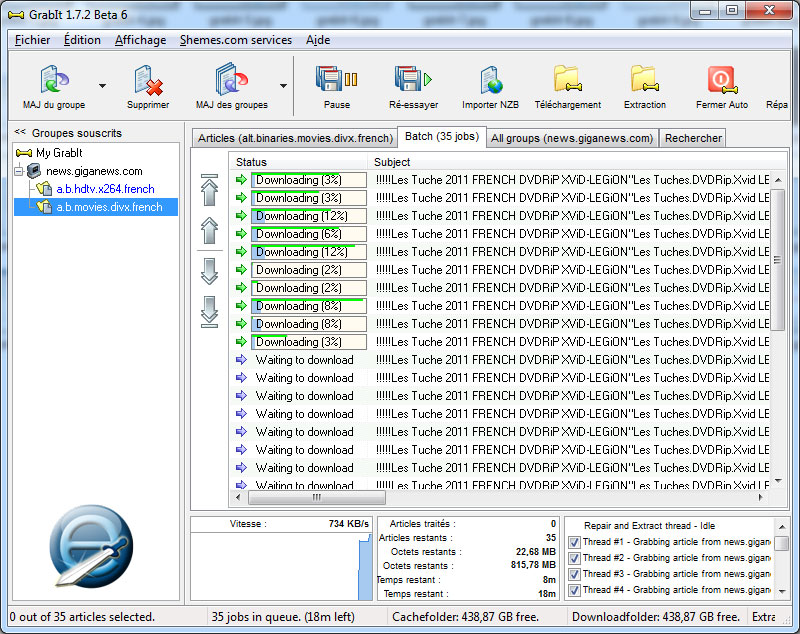This screenshot has width=800, height=634.
Task: Collapse the Groupes souscrits panel arrows
Action: click(x=20, y=132)
